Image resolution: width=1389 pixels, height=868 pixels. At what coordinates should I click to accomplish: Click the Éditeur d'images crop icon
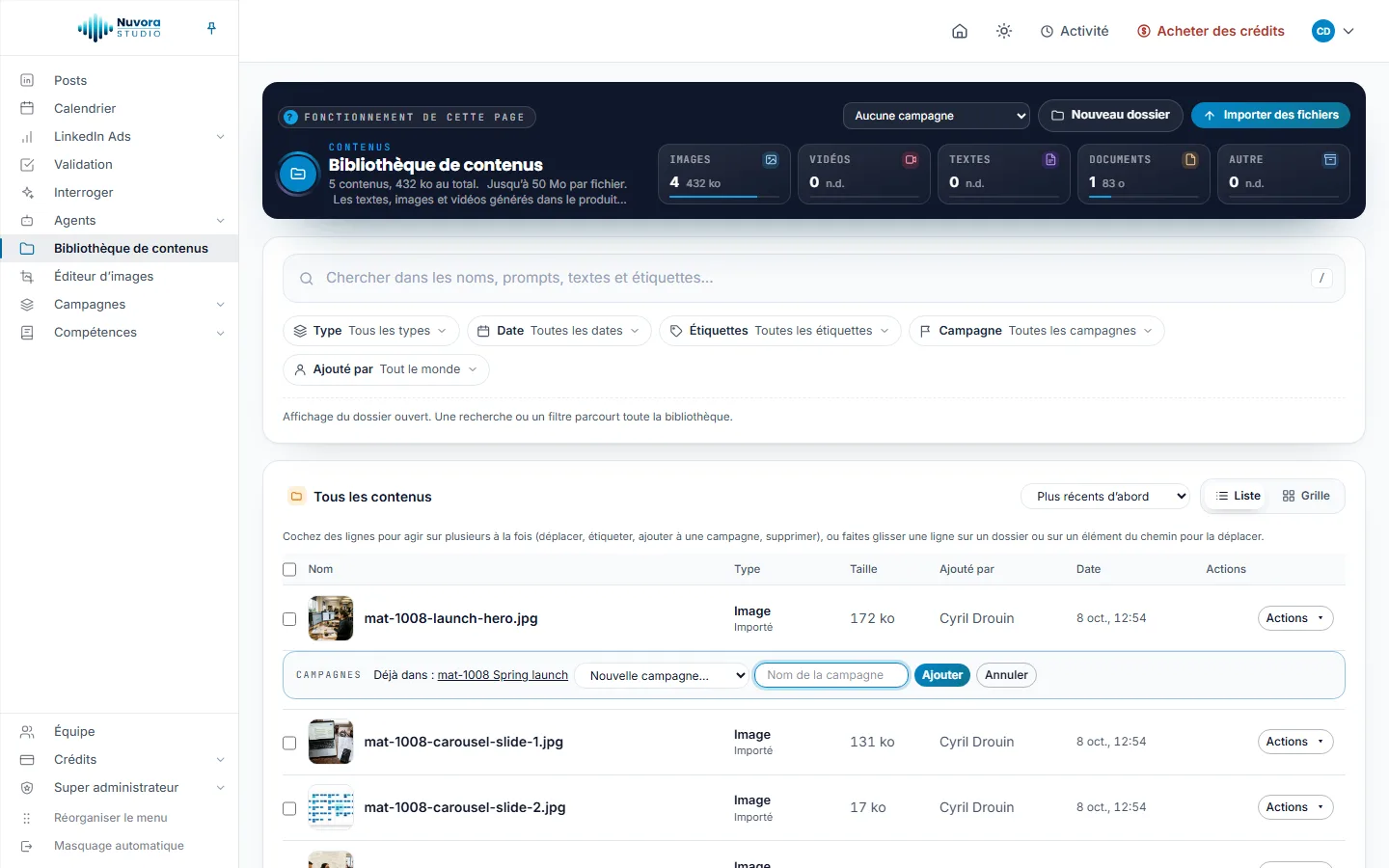(x=27, y=276)
